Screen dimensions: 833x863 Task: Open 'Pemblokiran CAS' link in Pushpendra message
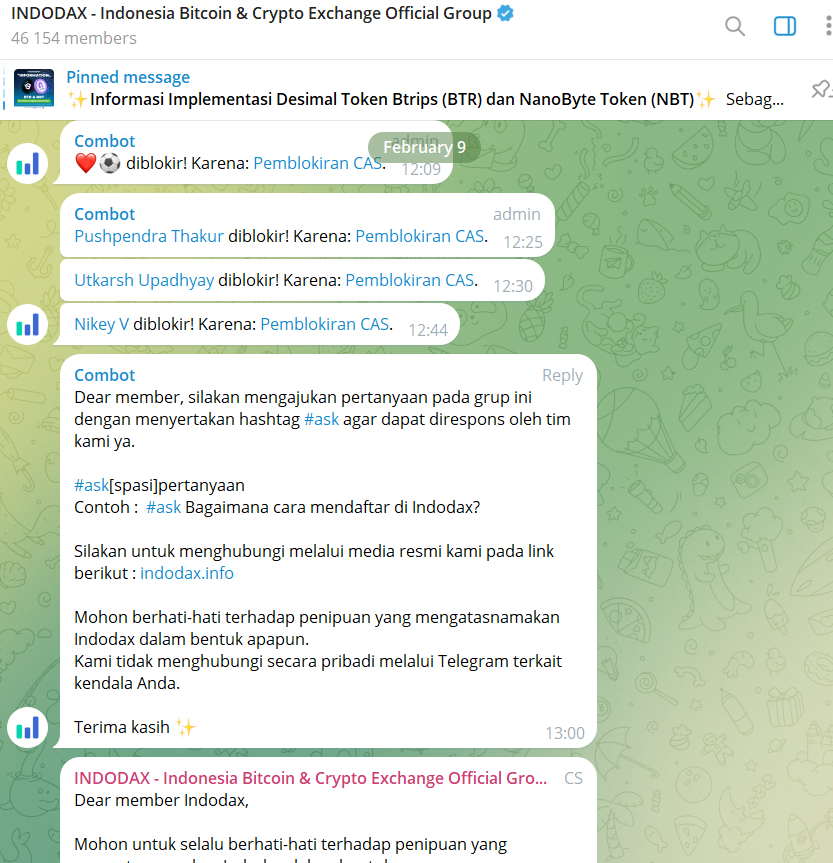(420, 236)
